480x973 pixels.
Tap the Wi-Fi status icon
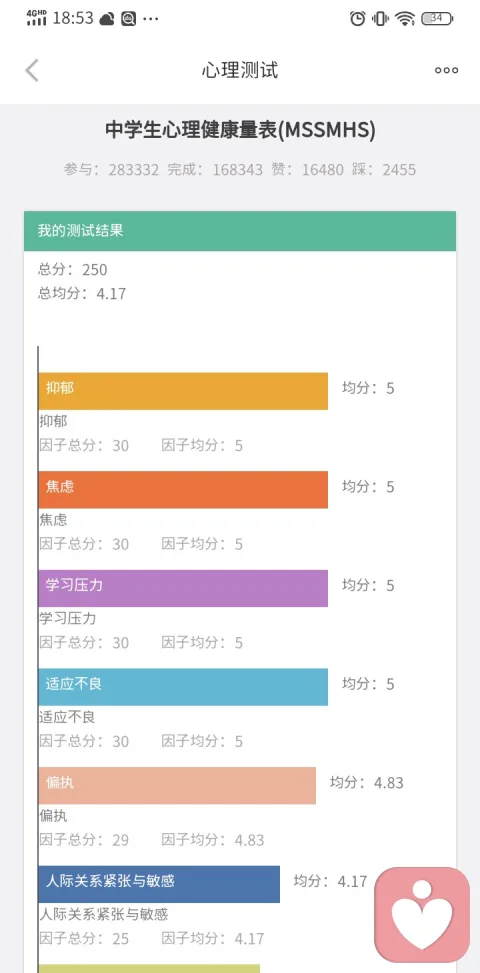point(405,19)
